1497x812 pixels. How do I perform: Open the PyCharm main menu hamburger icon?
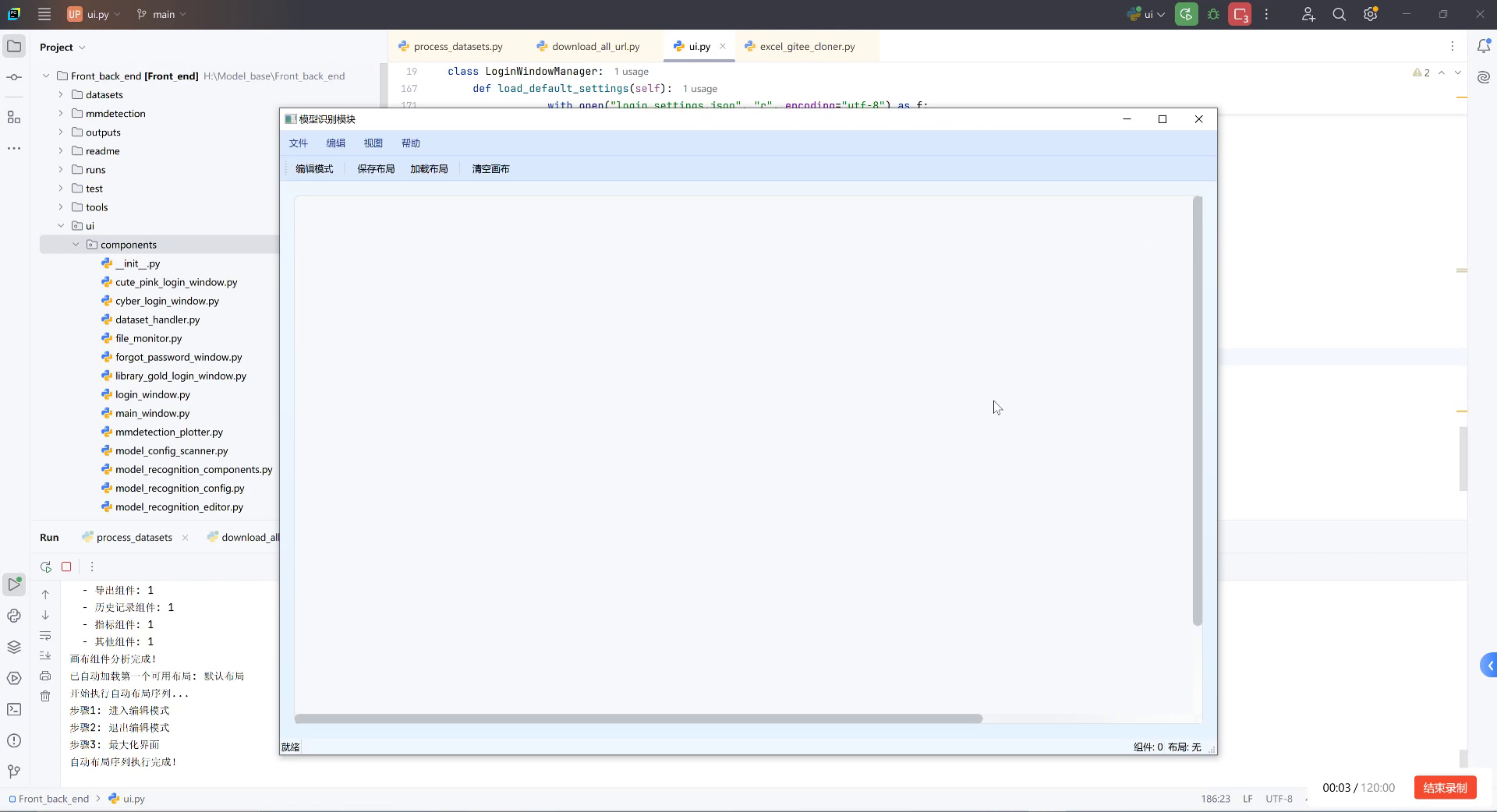(44, 14)
